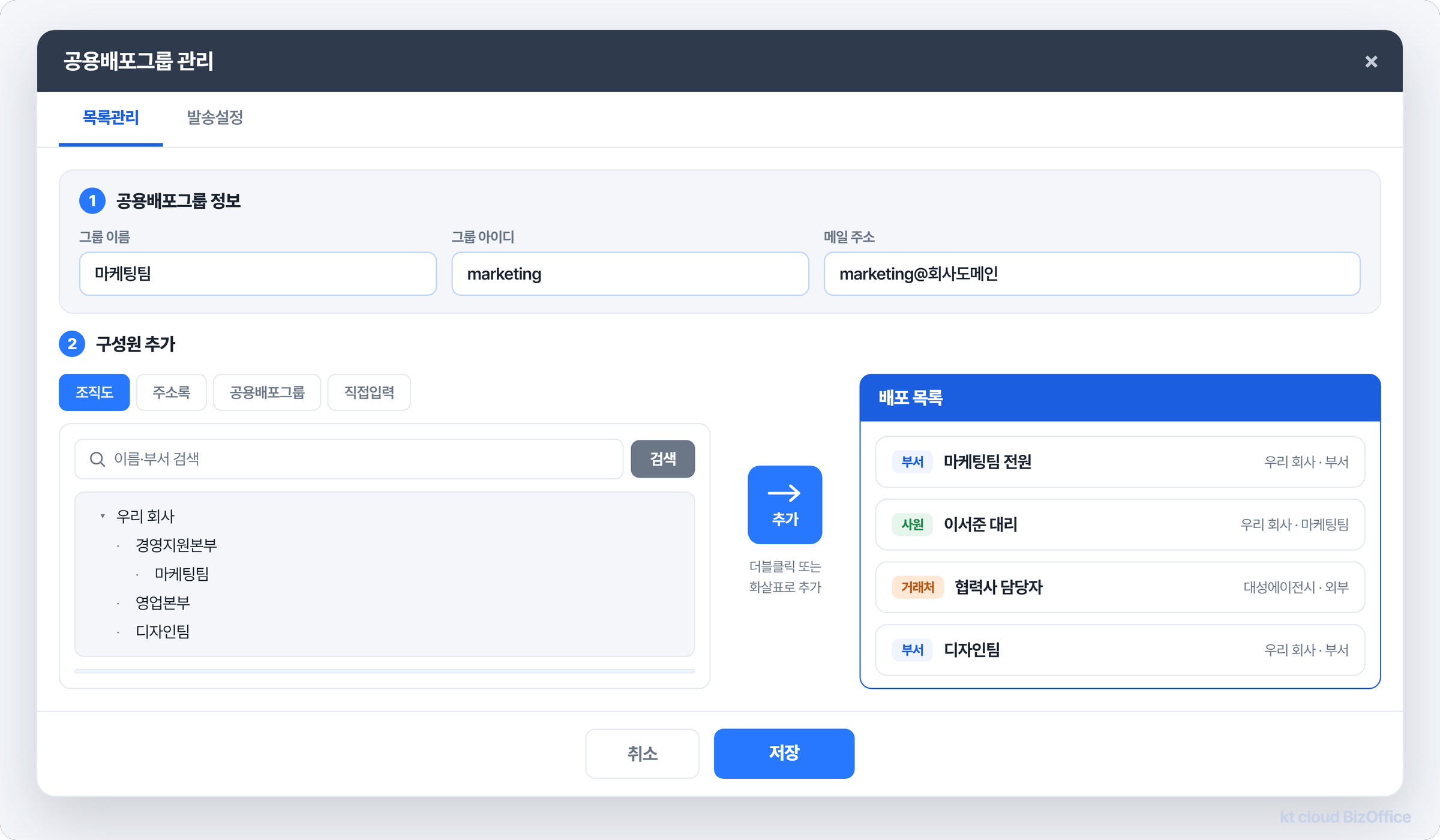
Task: Click the 부서 badge beside 마케팅팀 전원
Action: point(912,462)
